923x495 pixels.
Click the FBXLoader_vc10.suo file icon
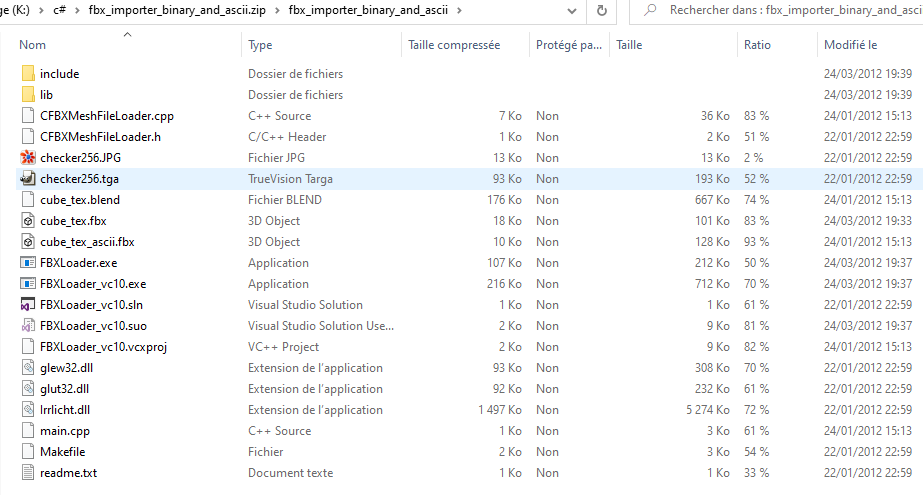tap(28, 326)
